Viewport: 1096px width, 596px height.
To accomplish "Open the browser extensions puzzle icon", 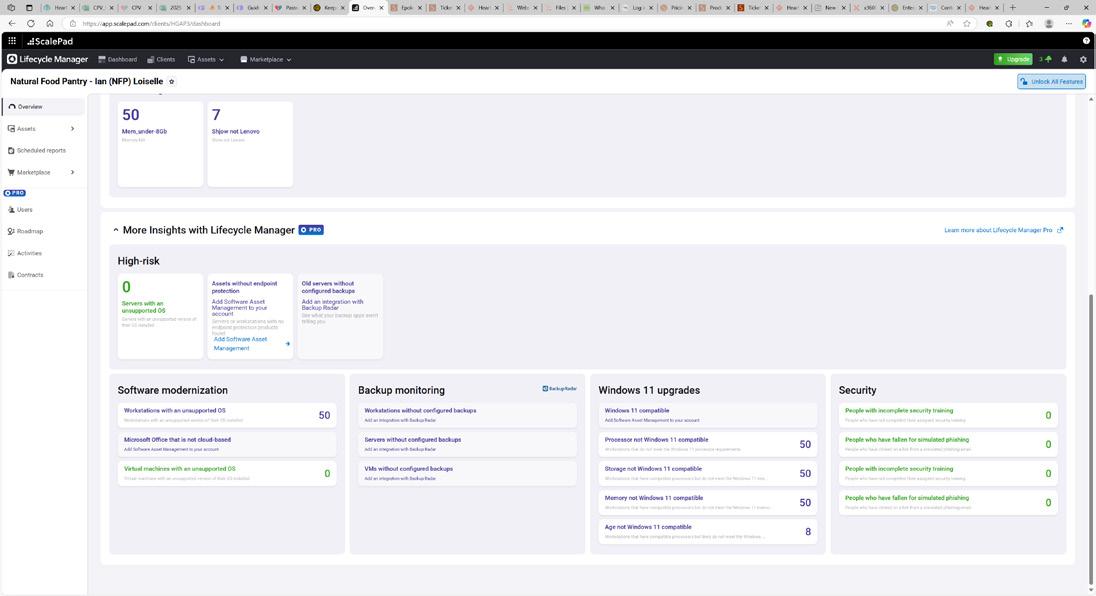I will point(1009,23).
